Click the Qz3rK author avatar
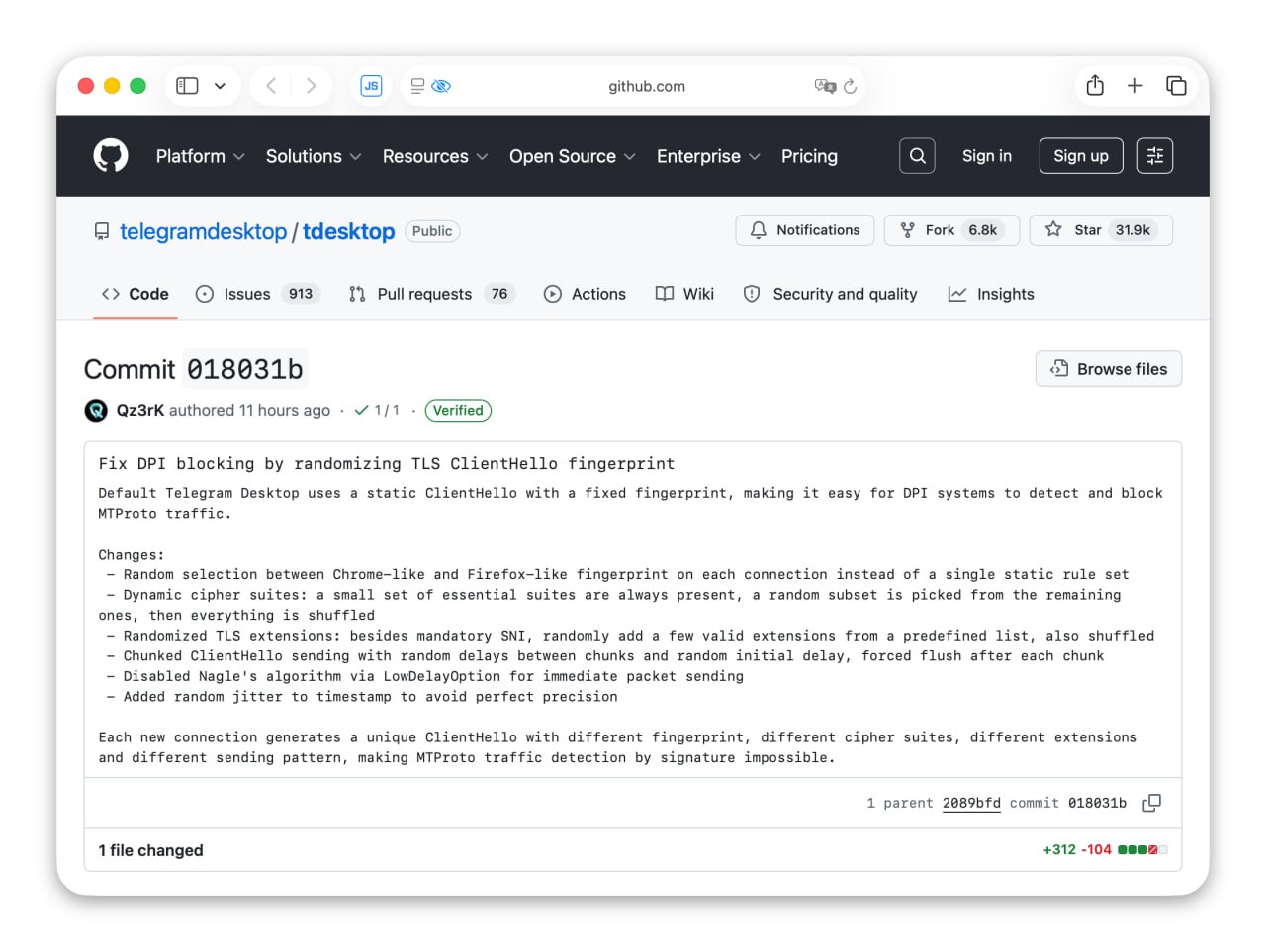This screenshot has height=952, width=1266. (x=96, y=411)
